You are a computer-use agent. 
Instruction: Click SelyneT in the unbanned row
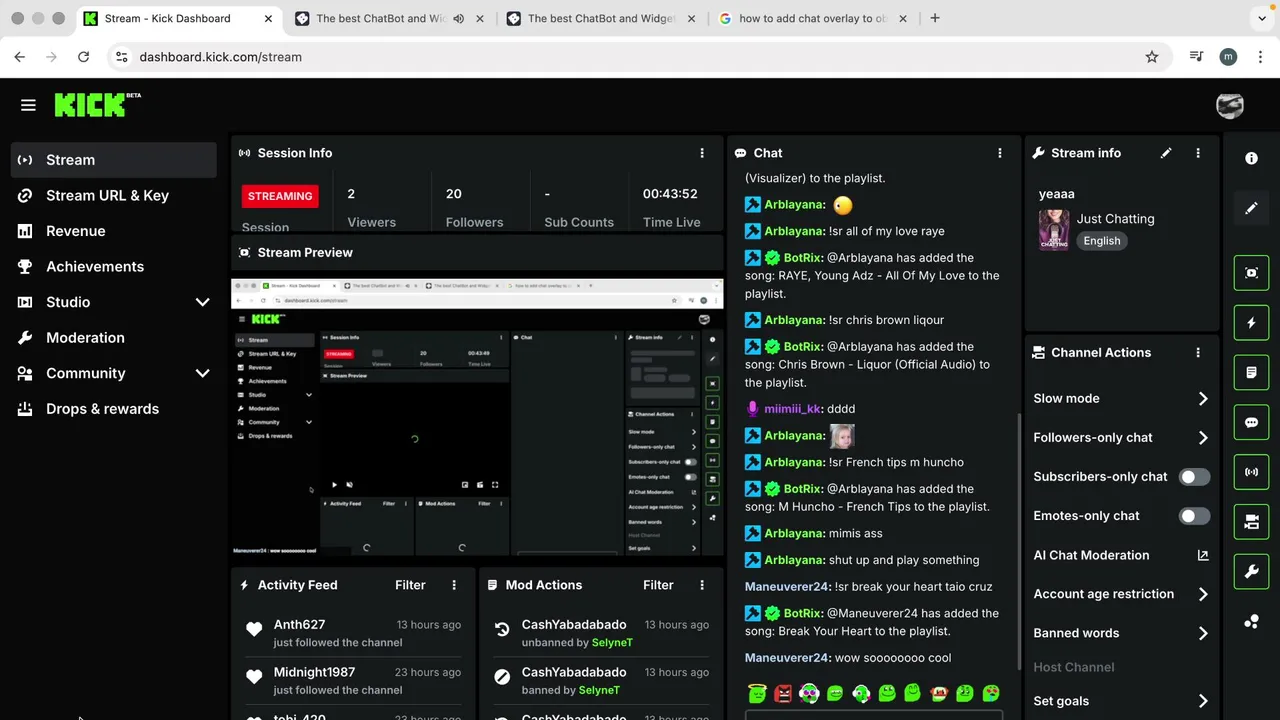click(x=612, y=642)
